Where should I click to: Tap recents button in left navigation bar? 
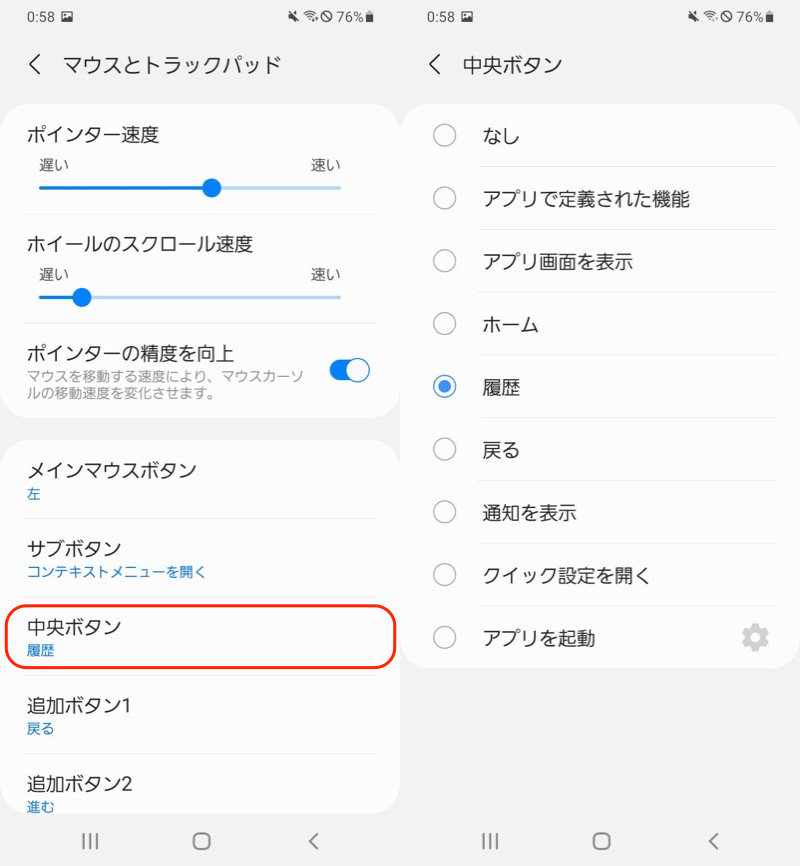[90, 841]
